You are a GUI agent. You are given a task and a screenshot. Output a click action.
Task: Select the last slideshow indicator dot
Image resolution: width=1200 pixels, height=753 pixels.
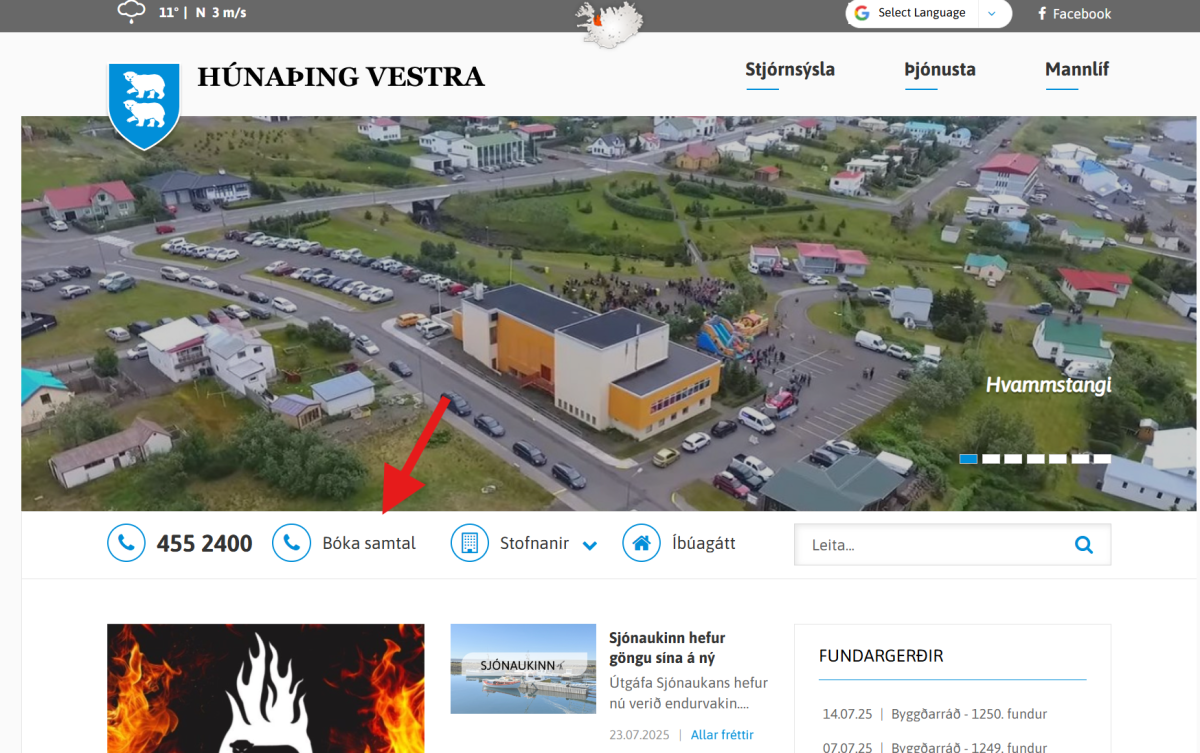[x=1102, y=459]
